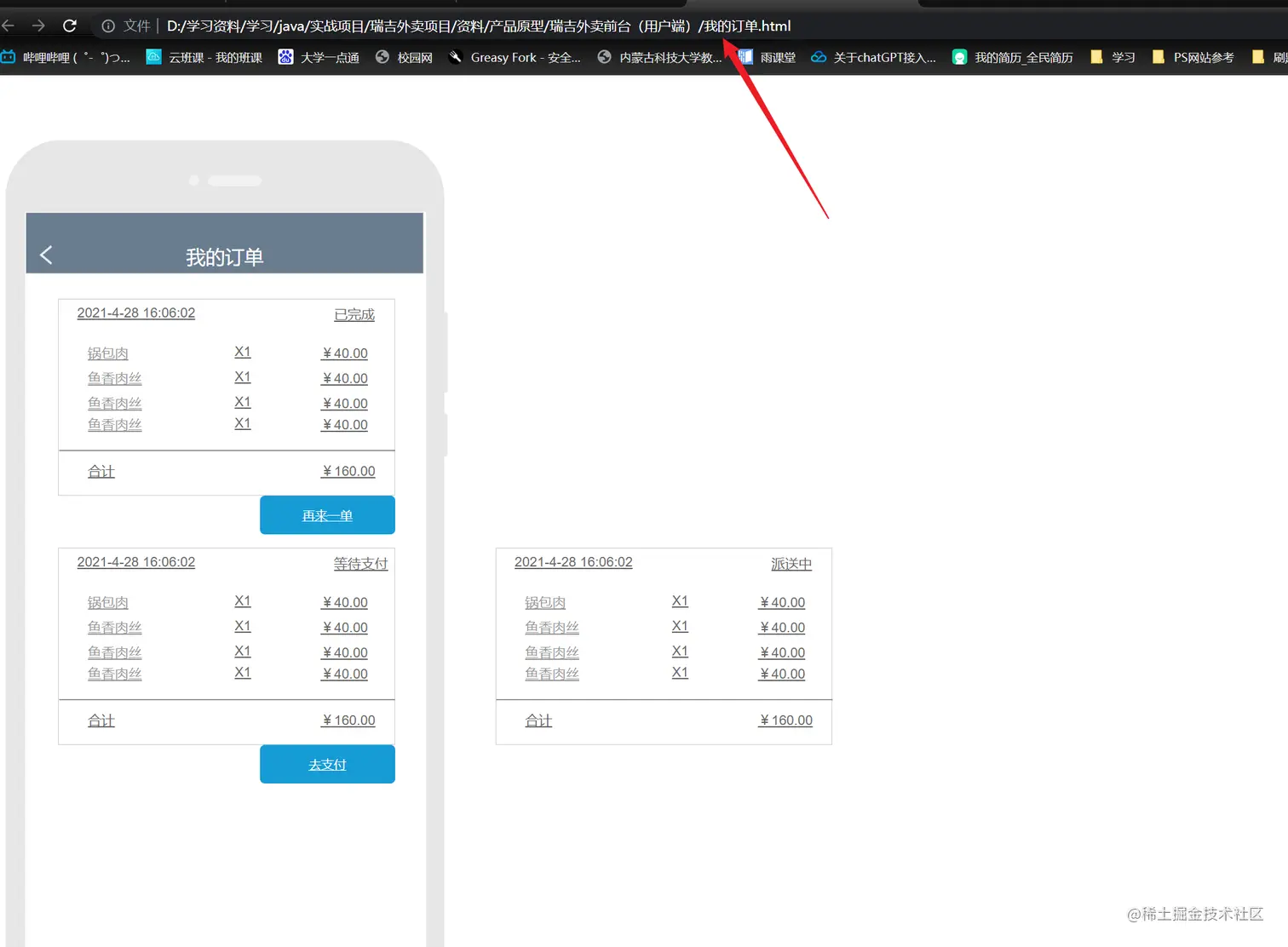Click the 云班课 bookmark favicon
The height and width of the screenshot is (947, 1288).
click(x=153, y=57)
